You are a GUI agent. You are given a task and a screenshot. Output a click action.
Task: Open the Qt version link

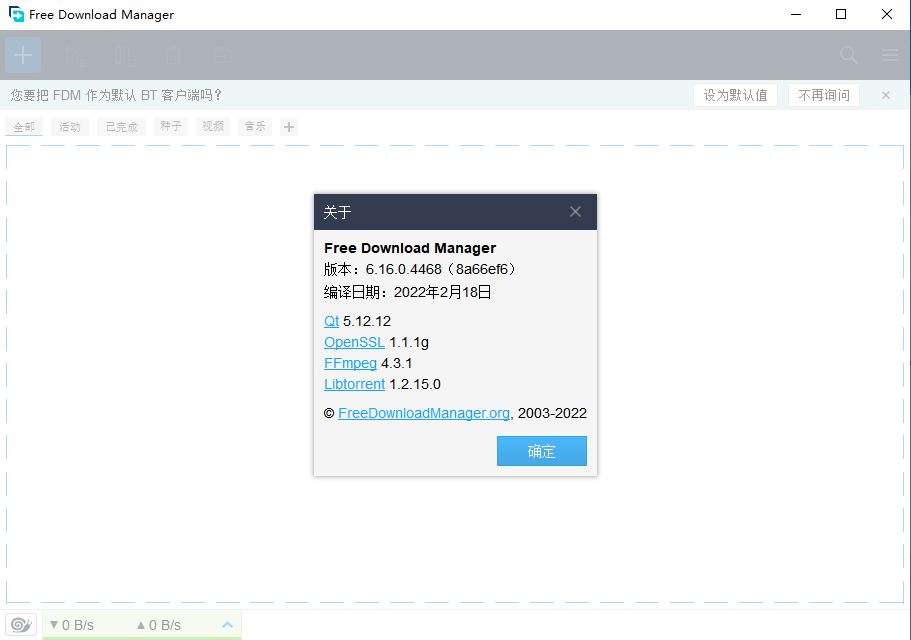[x=331, y=321]
